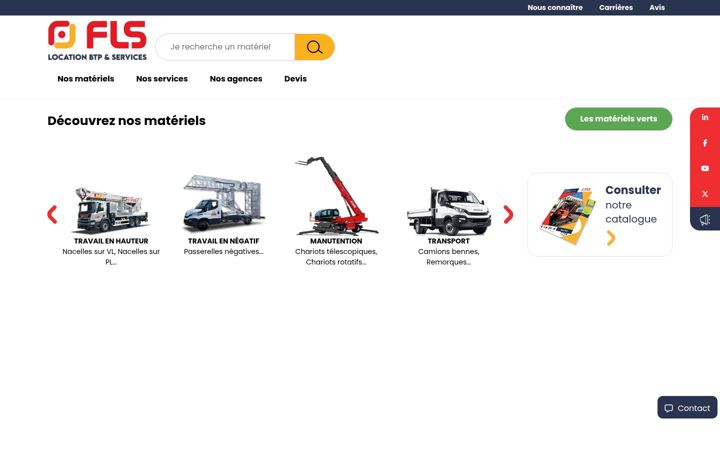
Task: Open the Nos agences menu
Action: 236,79
